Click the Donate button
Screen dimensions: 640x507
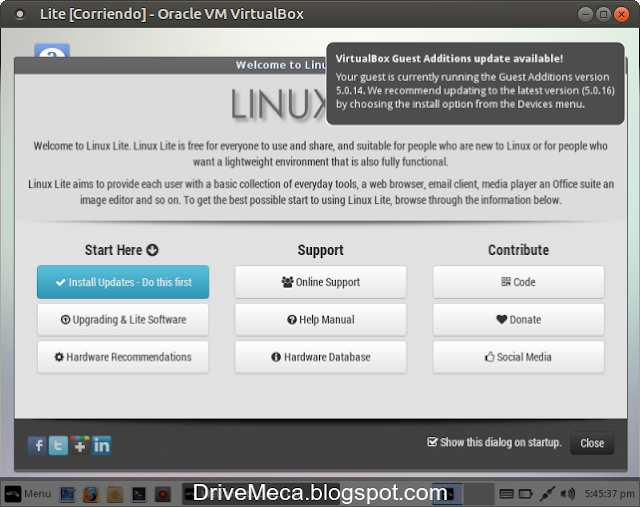[518, 320]
